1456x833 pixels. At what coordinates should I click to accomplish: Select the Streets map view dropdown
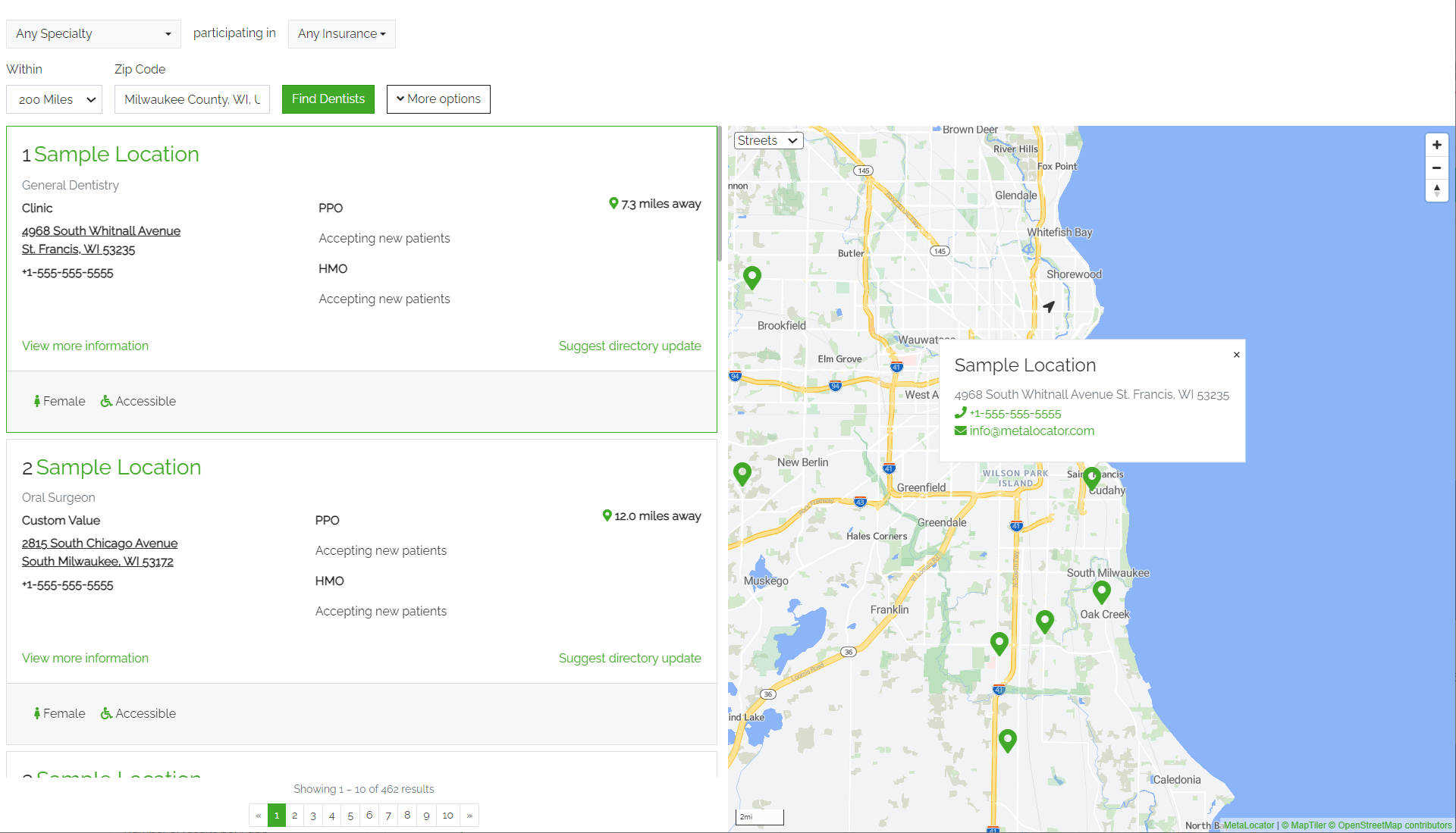[768, 140]
